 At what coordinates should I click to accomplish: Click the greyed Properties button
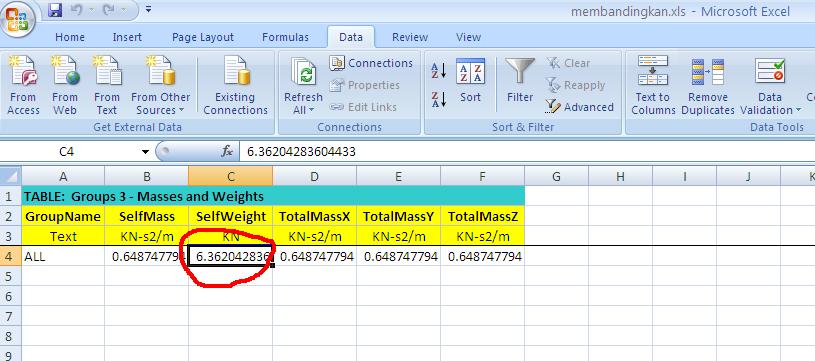pyautogui.click(x=365, y=85)
